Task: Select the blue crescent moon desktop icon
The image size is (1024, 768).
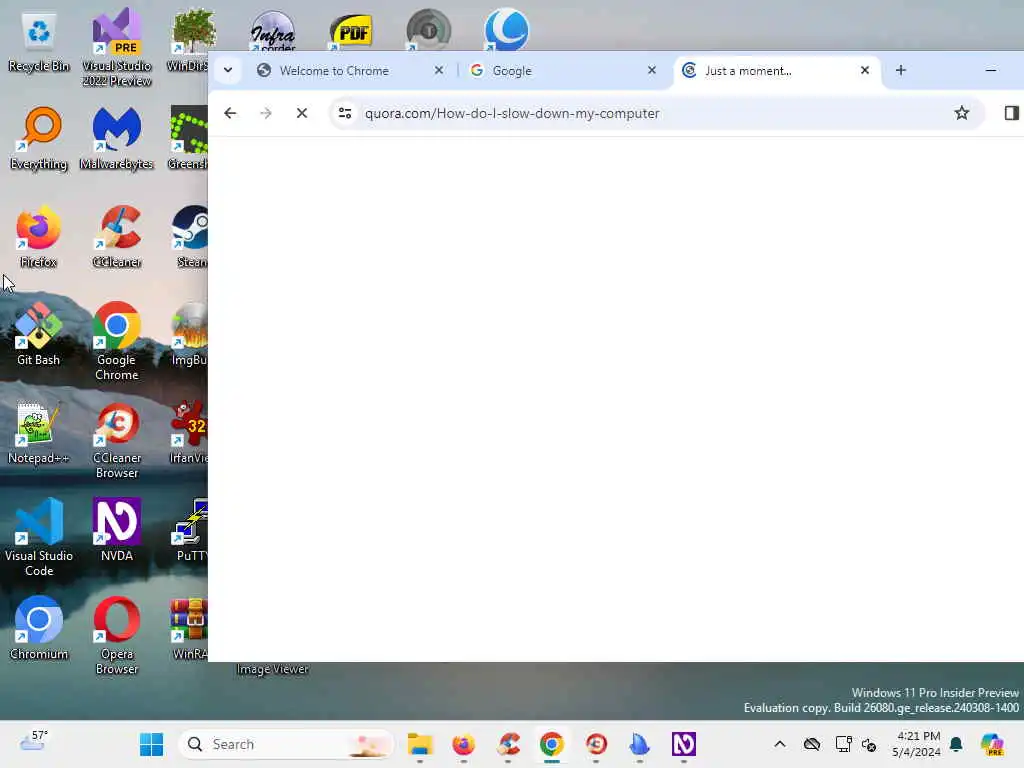Action: coord(507,29)
